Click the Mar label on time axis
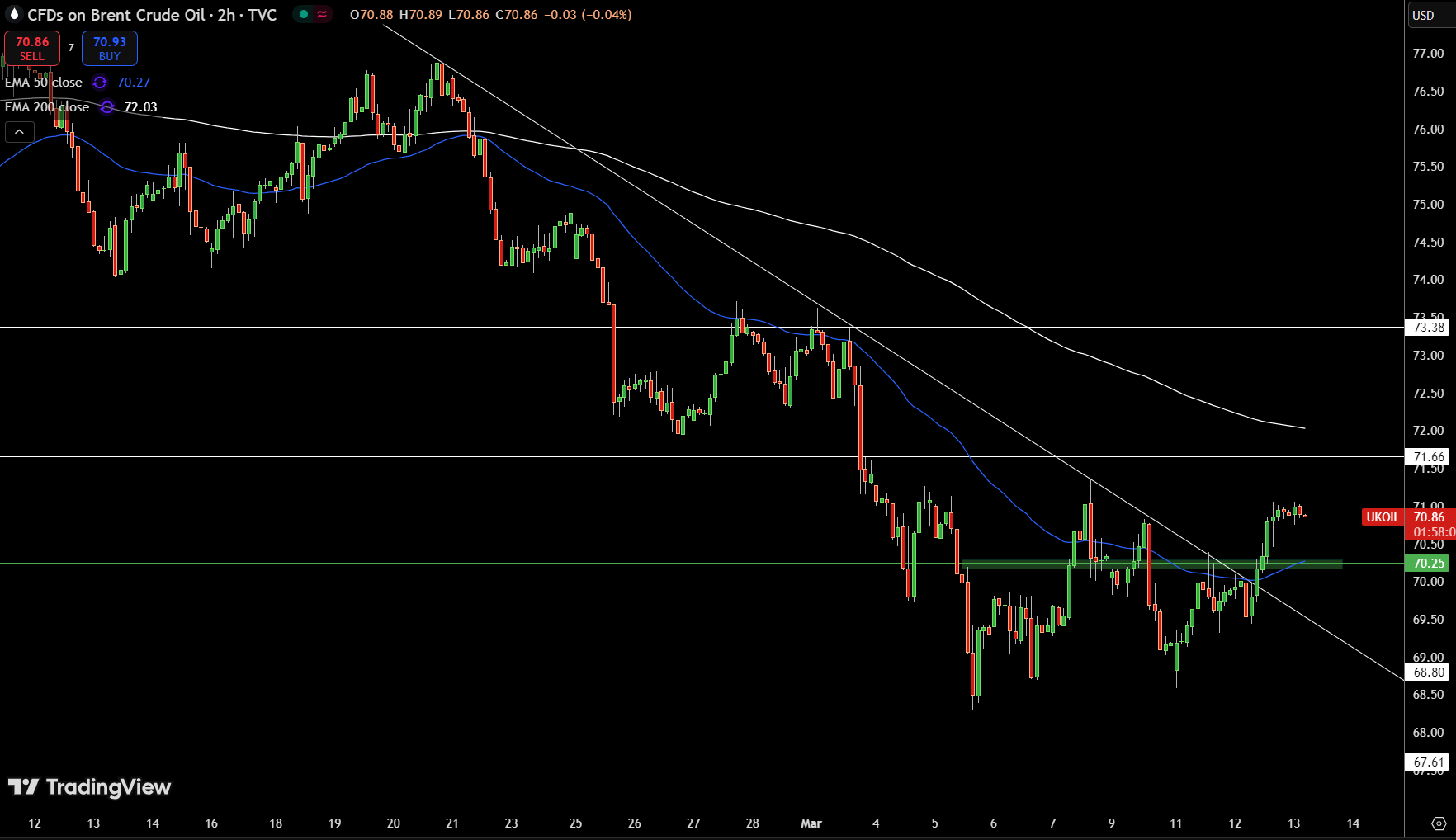The width and height of the screenshot is (1456, 840). tap(811, 823)
